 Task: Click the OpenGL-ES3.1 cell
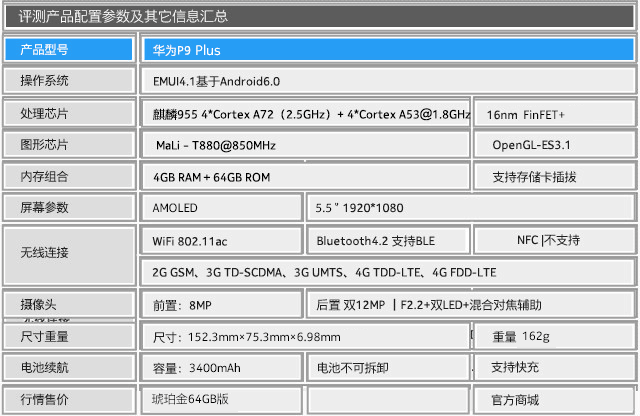(554, 145)
